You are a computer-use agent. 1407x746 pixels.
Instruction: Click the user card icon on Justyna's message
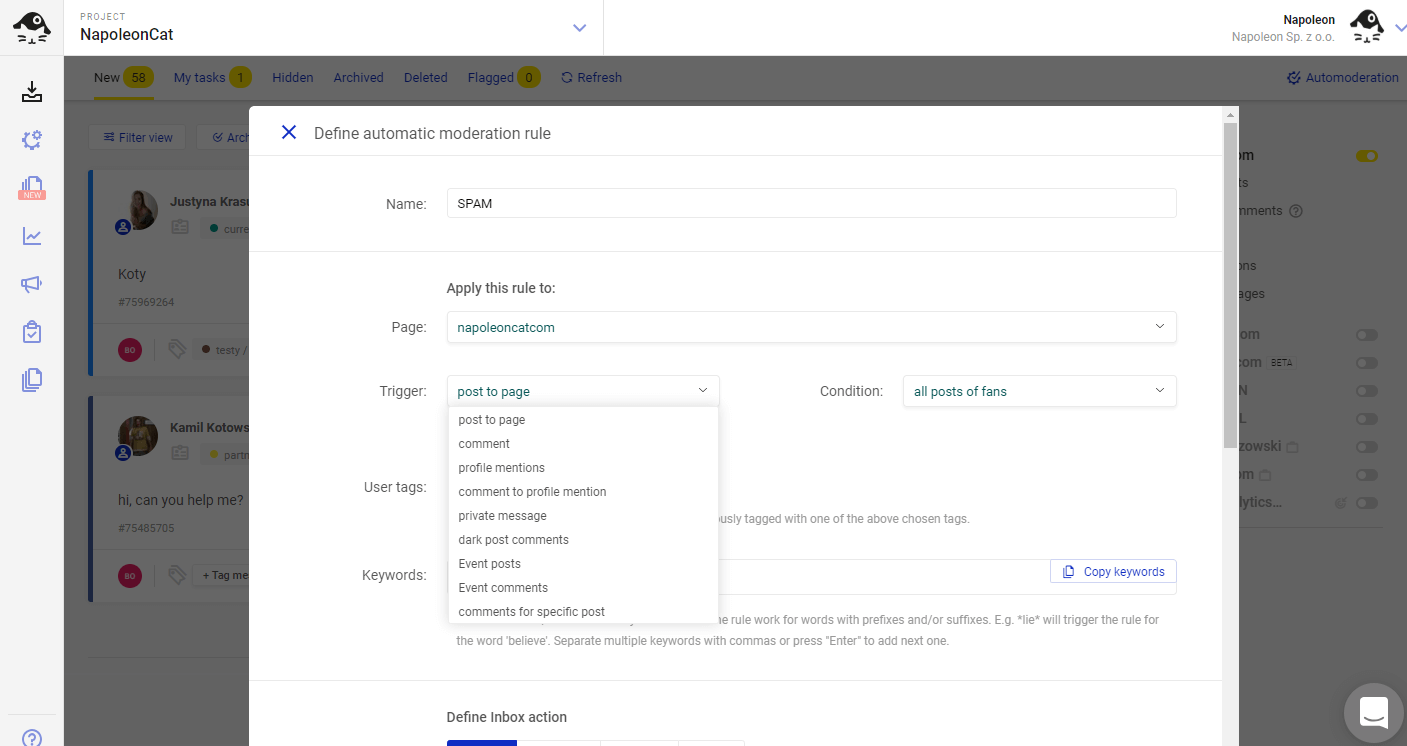[x=180, y=227]
